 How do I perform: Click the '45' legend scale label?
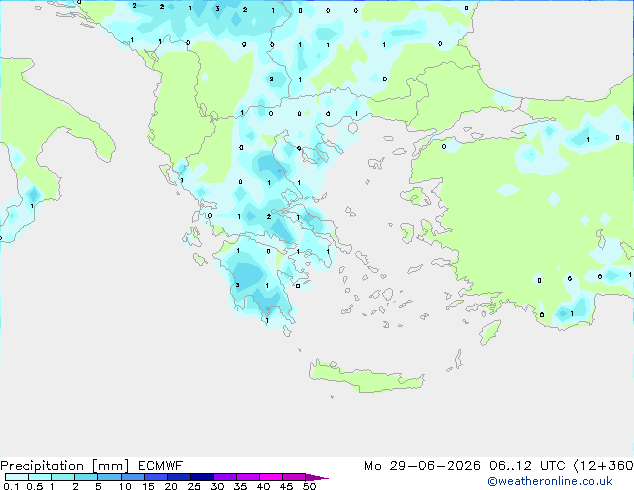click(286, 486)
